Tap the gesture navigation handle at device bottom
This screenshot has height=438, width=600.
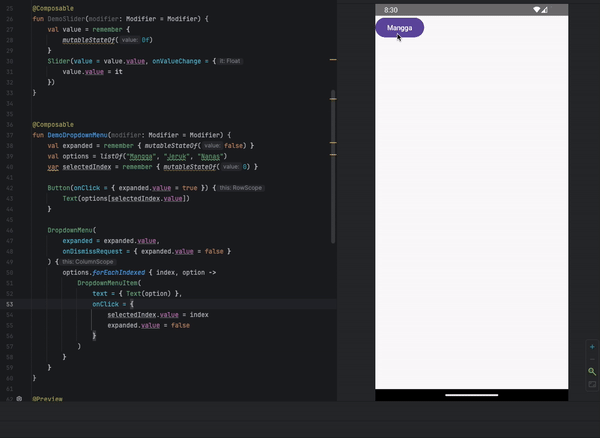(x=470, y=394)
